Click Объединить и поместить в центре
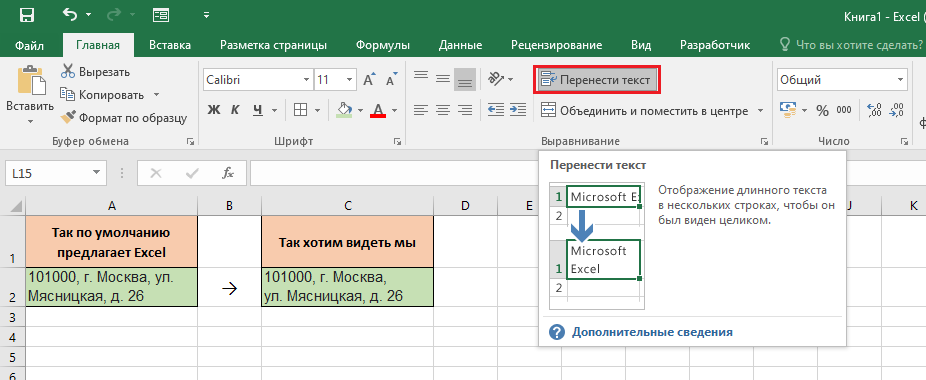Viewport: 926px width, 380px height. pos(645,111)
